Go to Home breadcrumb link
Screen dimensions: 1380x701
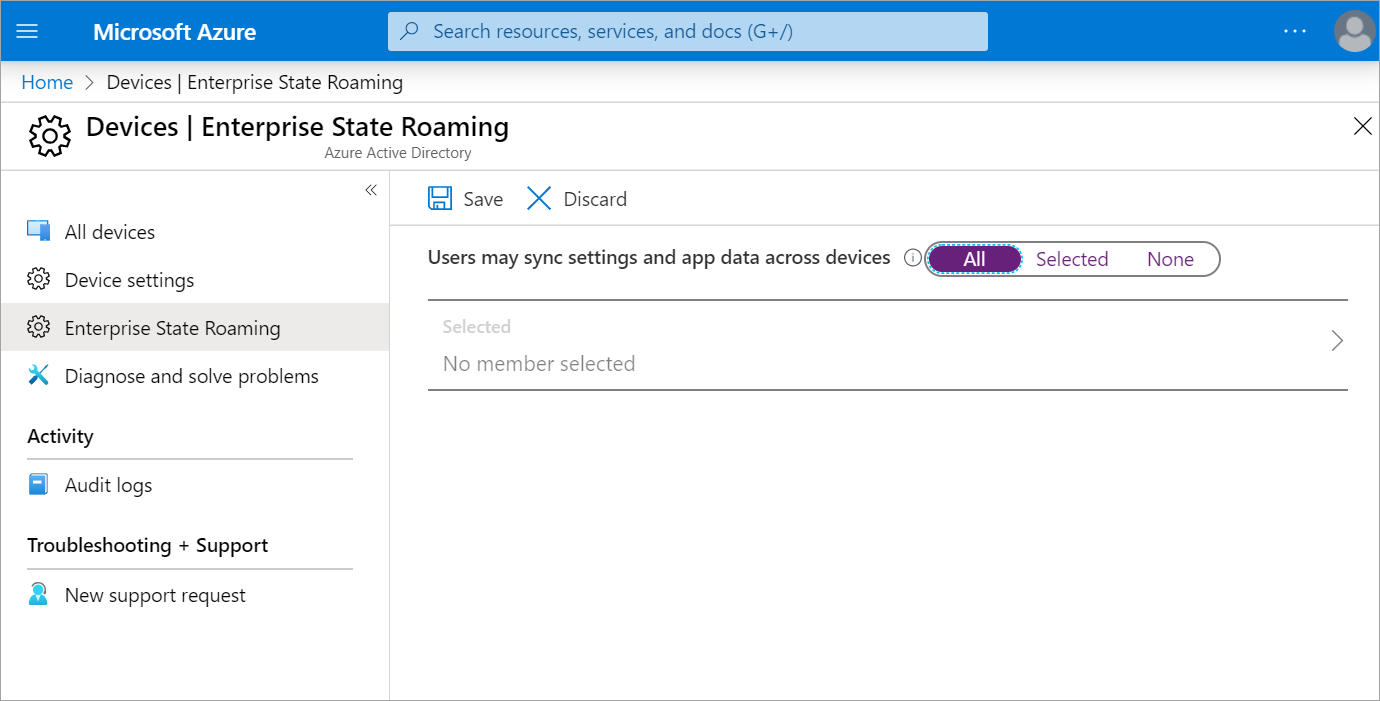47,82
